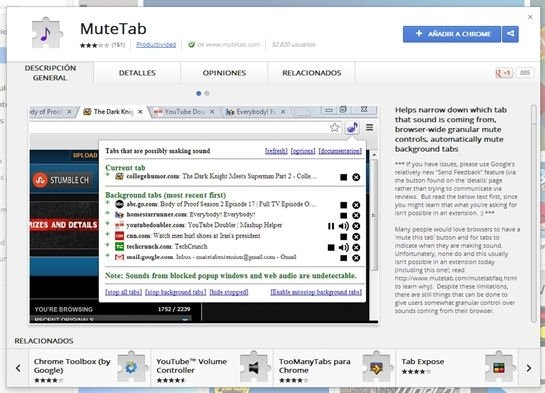Expand the abc.go.com row plus sign

[108, 202]
